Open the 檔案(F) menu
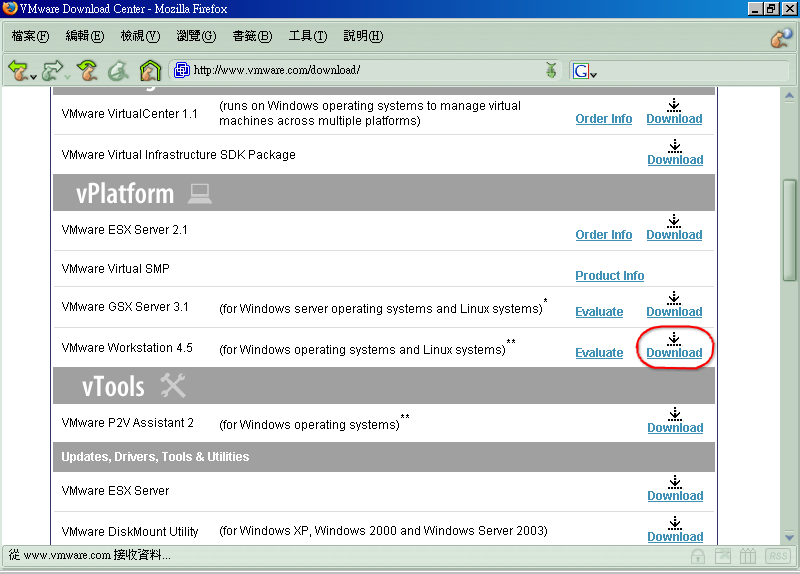Viewport: 800px width, 574px height. pos(29,36)
